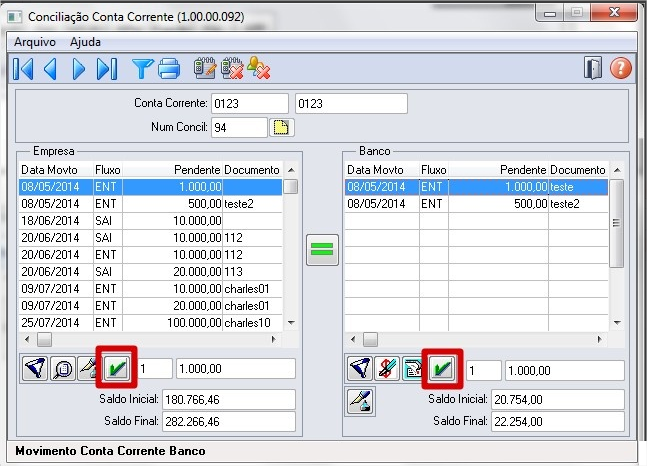Go to last record arrow
This screenshot has height=466, width=647.
pos(107,69)
